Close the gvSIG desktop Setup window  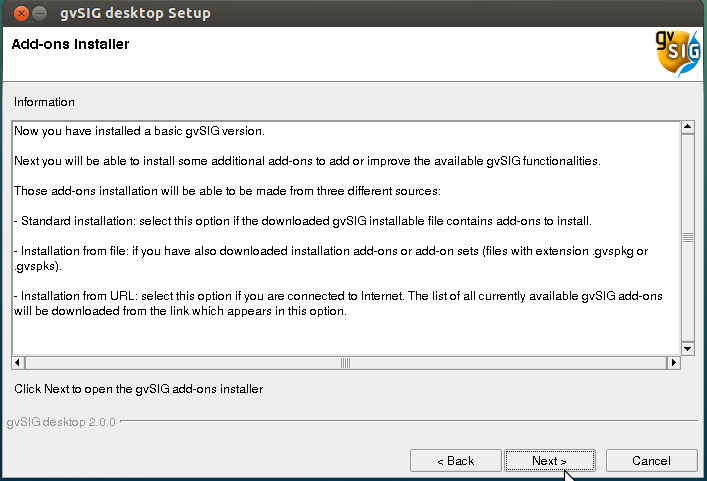click(17, 14)
